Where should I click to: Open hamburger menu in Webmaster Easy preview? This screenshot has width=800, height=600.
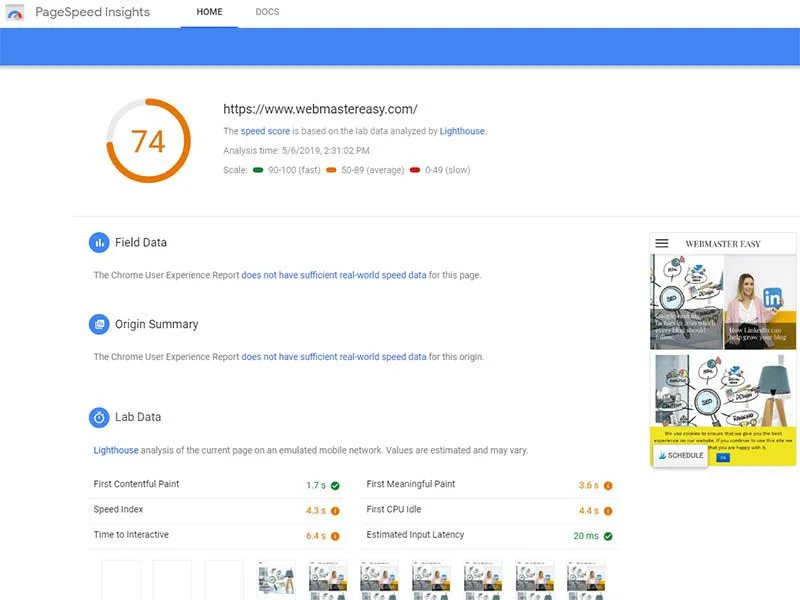[x=662, y=243]
